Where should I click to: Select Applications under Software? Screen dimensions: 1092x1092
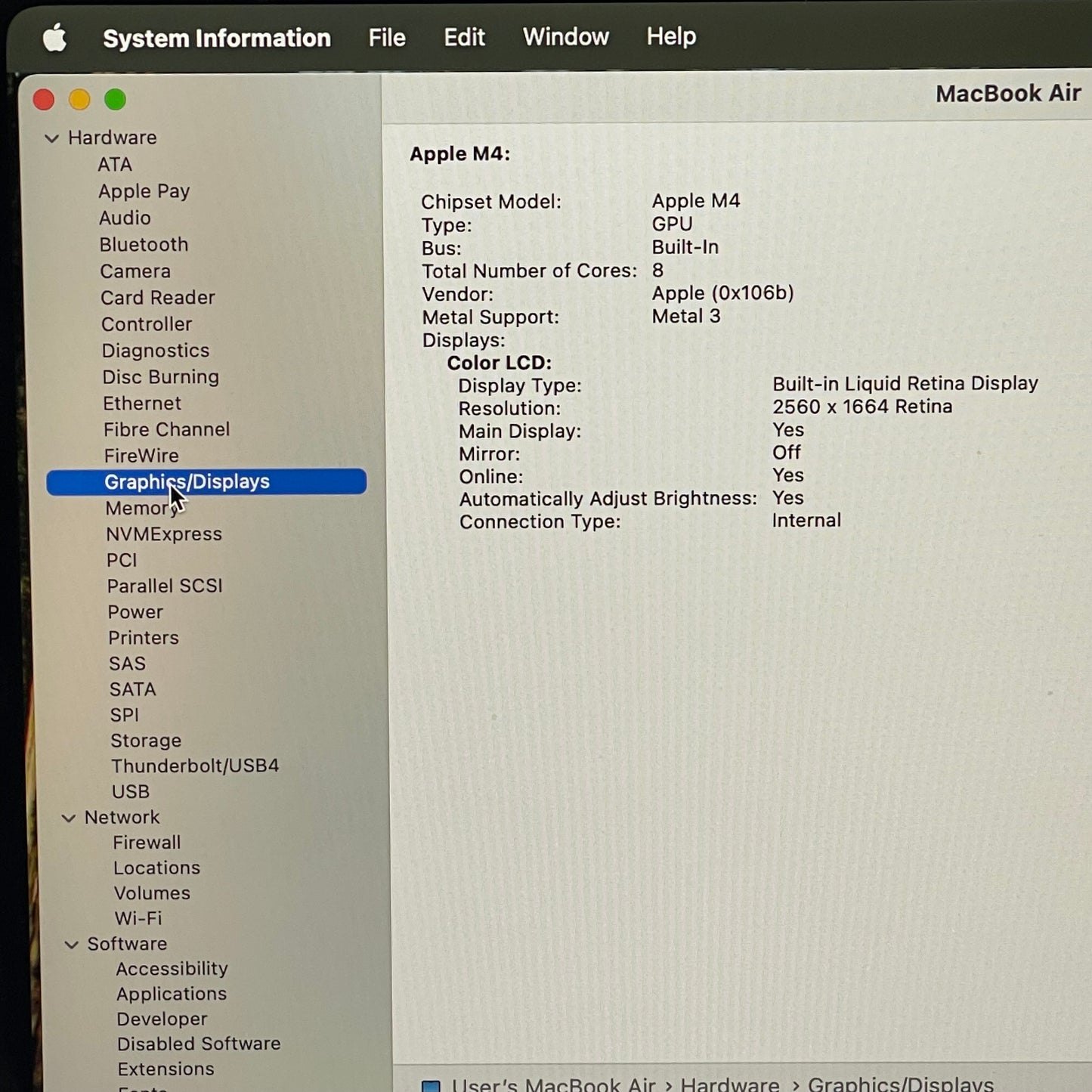coord(172,995)
